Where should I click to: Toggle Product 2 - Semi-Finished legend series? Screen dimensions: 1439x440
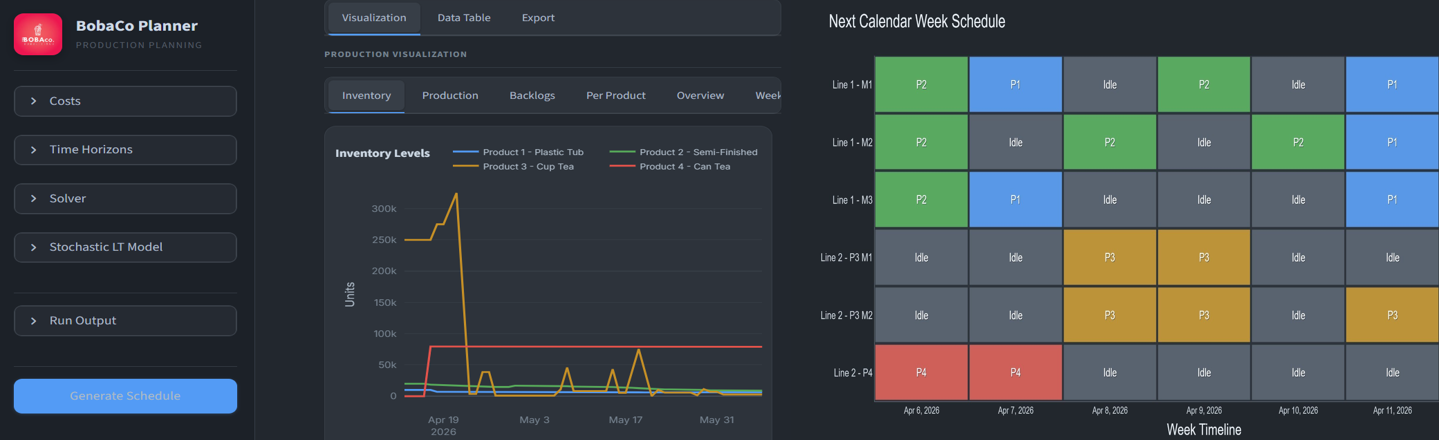click(683, 152)
